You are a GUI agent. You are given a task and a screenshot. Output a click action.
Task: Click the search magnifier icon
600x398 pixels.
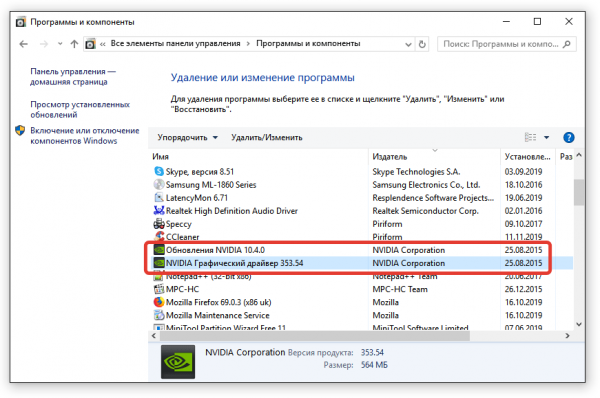(567, 44)
